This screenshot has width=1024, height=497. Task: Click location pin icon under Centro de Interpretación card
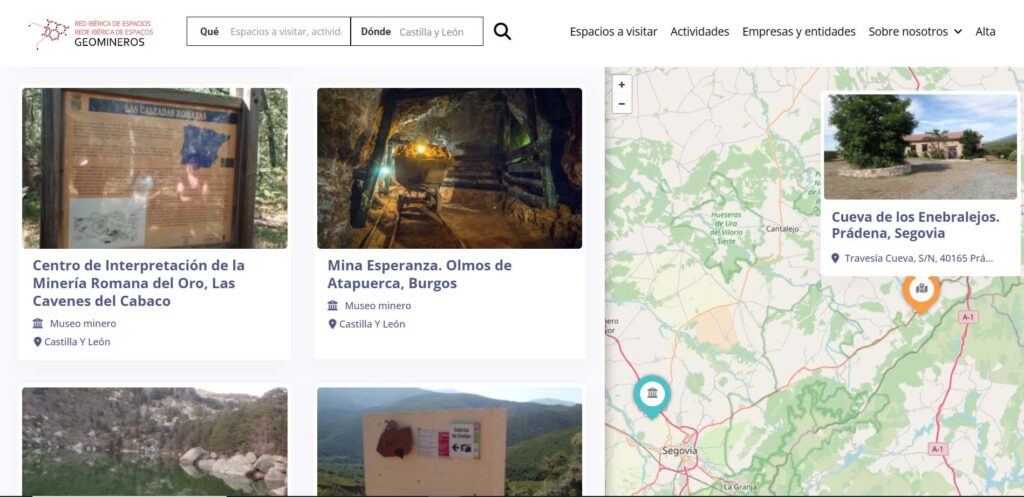point(38,342)
